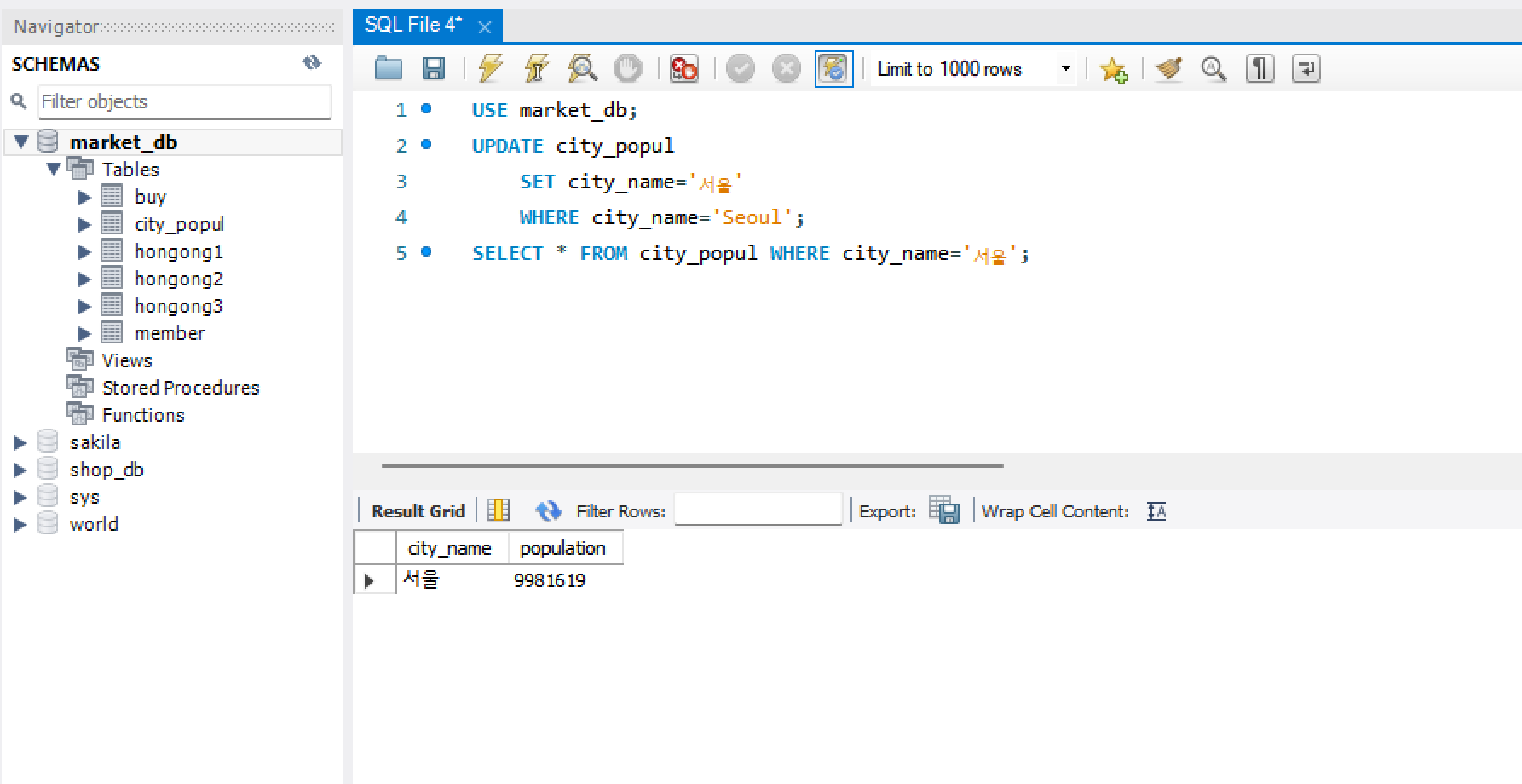Beautify the query with the broom icon
Viewport: 1522px width, 784px height.
(1169, 68)
